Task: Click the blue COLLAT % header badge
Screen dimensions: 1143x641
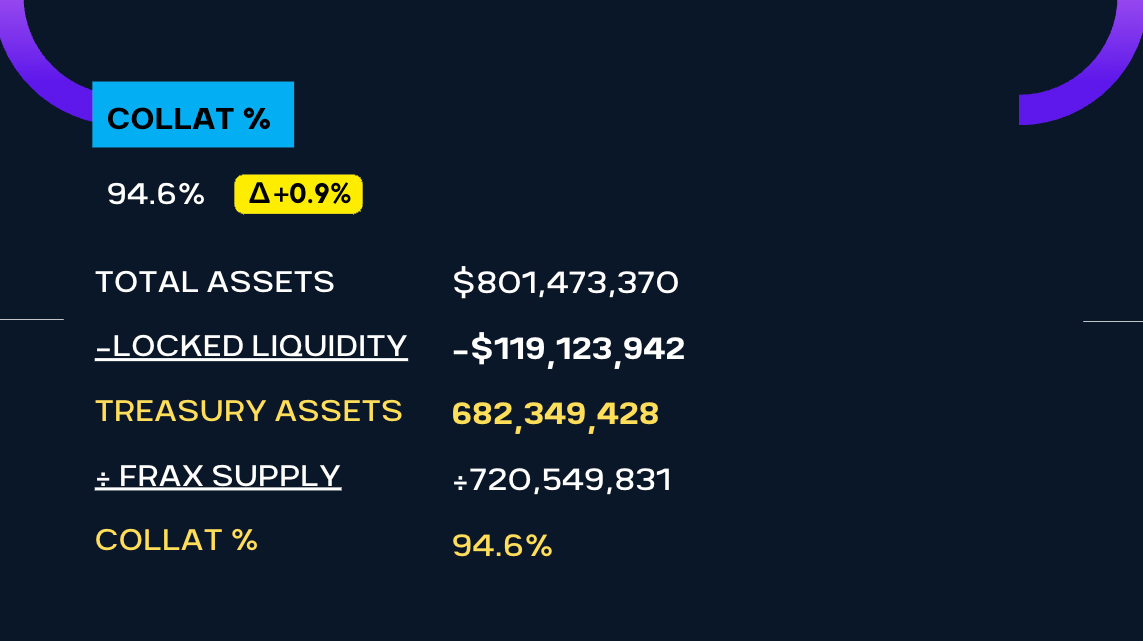Action: click(x=192, y=115)
